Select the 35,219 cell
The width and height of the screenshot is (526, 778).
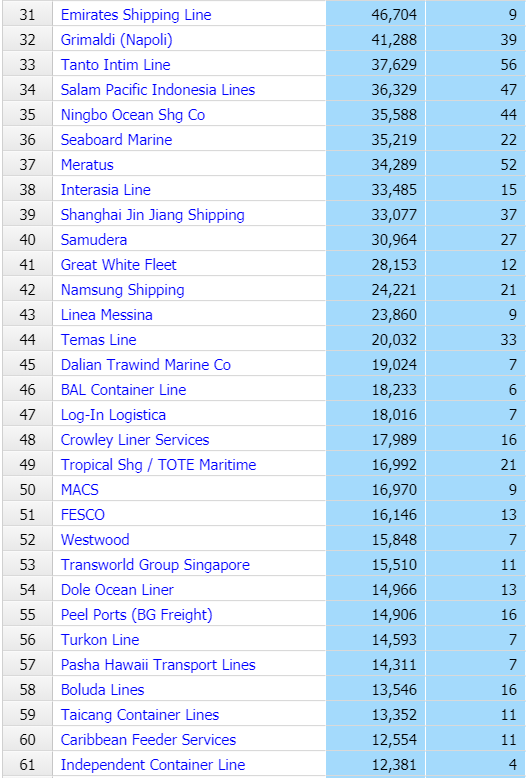[376, 140]
